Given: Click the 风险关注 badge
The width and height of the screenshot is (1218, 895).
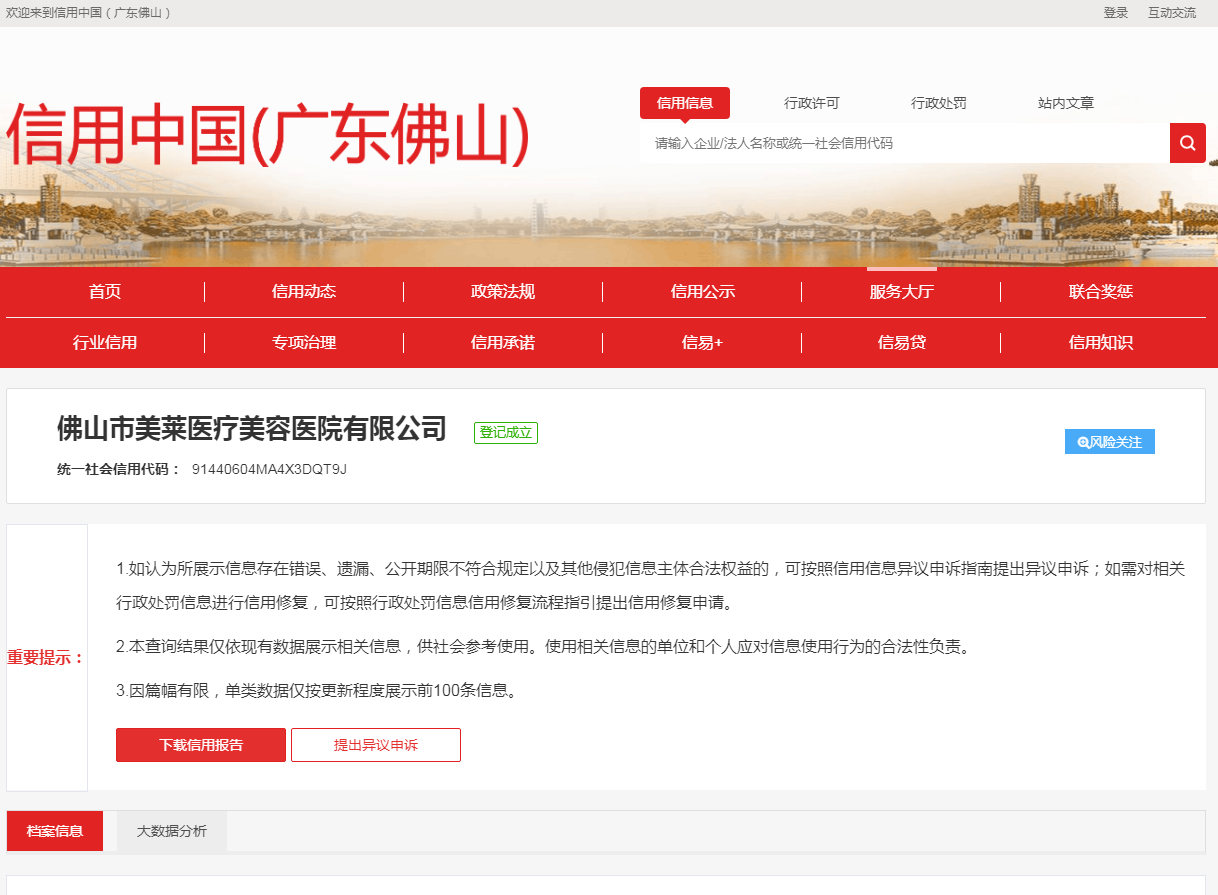Looking at the screenshot, I should [1110, 441].
